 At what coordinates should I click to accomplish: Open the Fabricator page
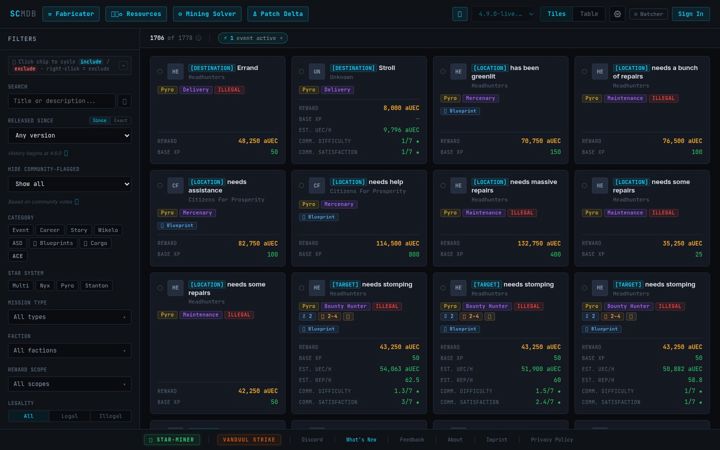pyautogui.click(x=71, y=14)
